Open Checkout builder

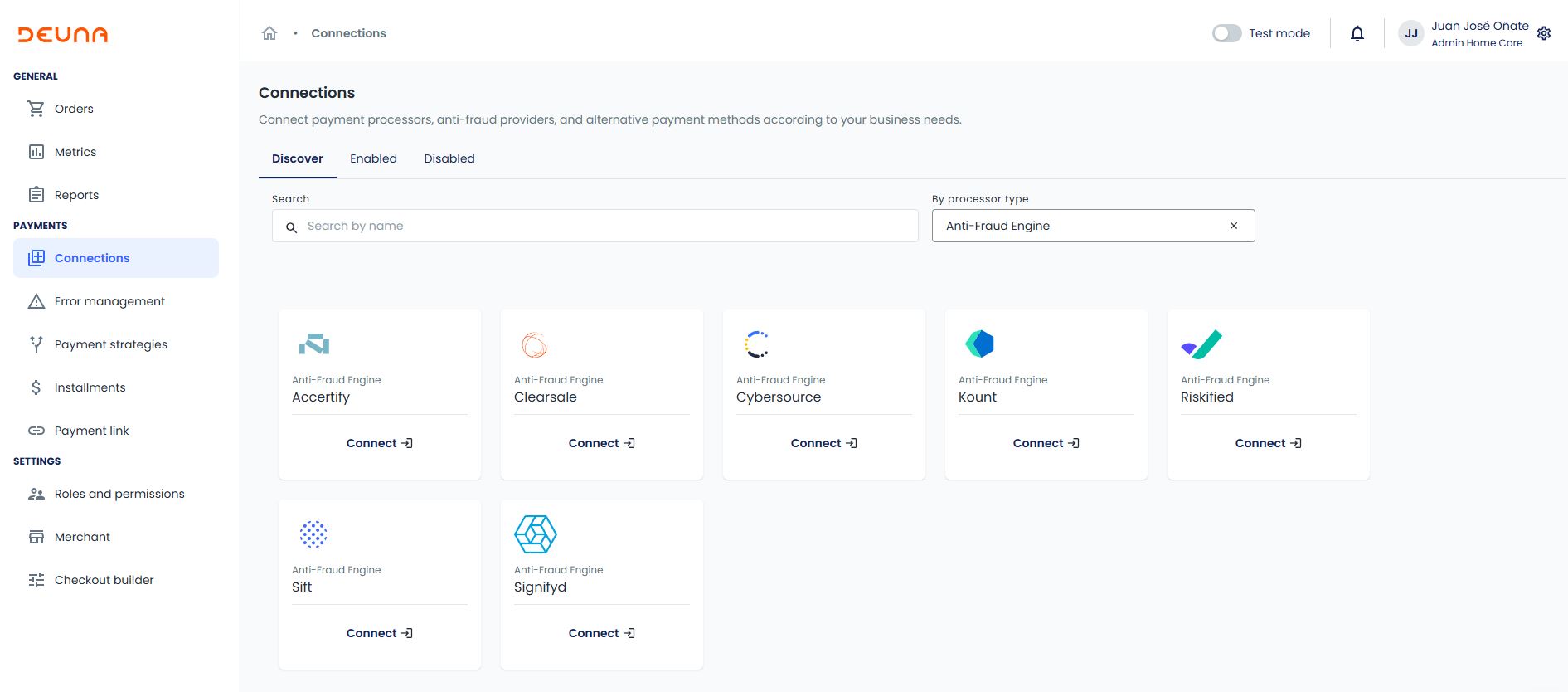(x=116, y=580)
